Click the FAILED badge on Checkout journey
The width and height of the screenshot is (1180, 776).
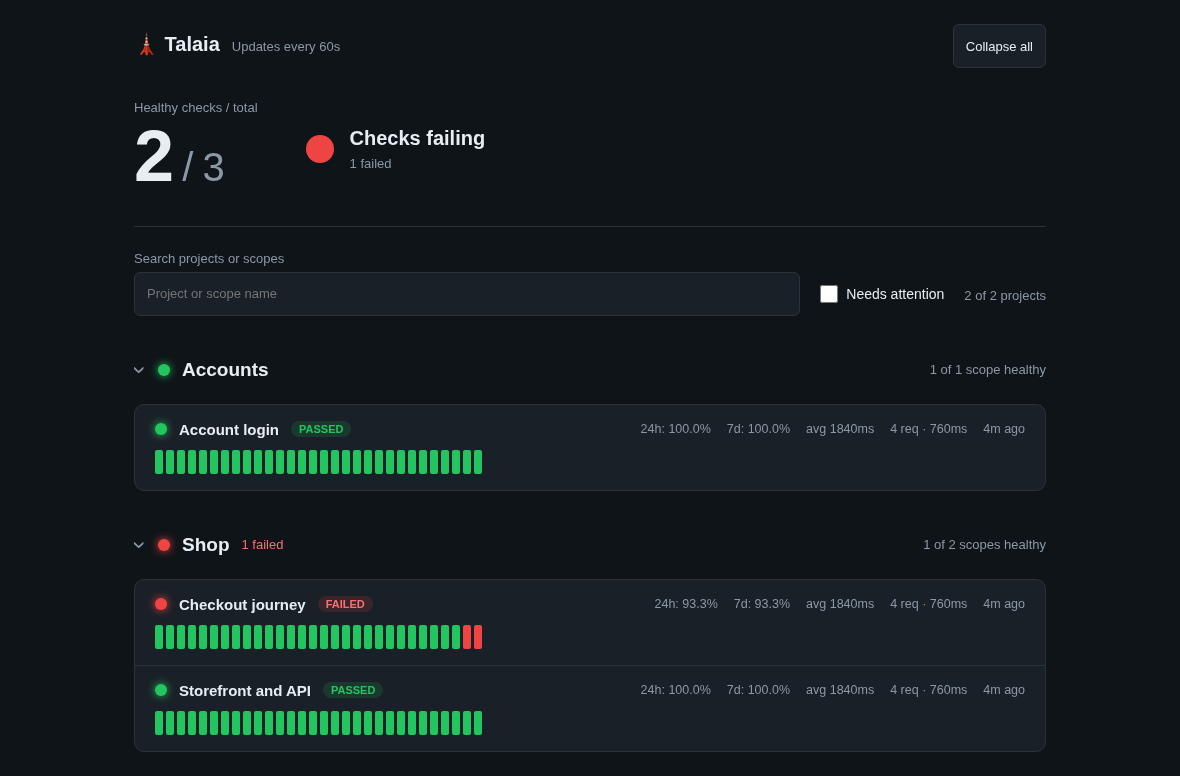click(x=345, y=604)
